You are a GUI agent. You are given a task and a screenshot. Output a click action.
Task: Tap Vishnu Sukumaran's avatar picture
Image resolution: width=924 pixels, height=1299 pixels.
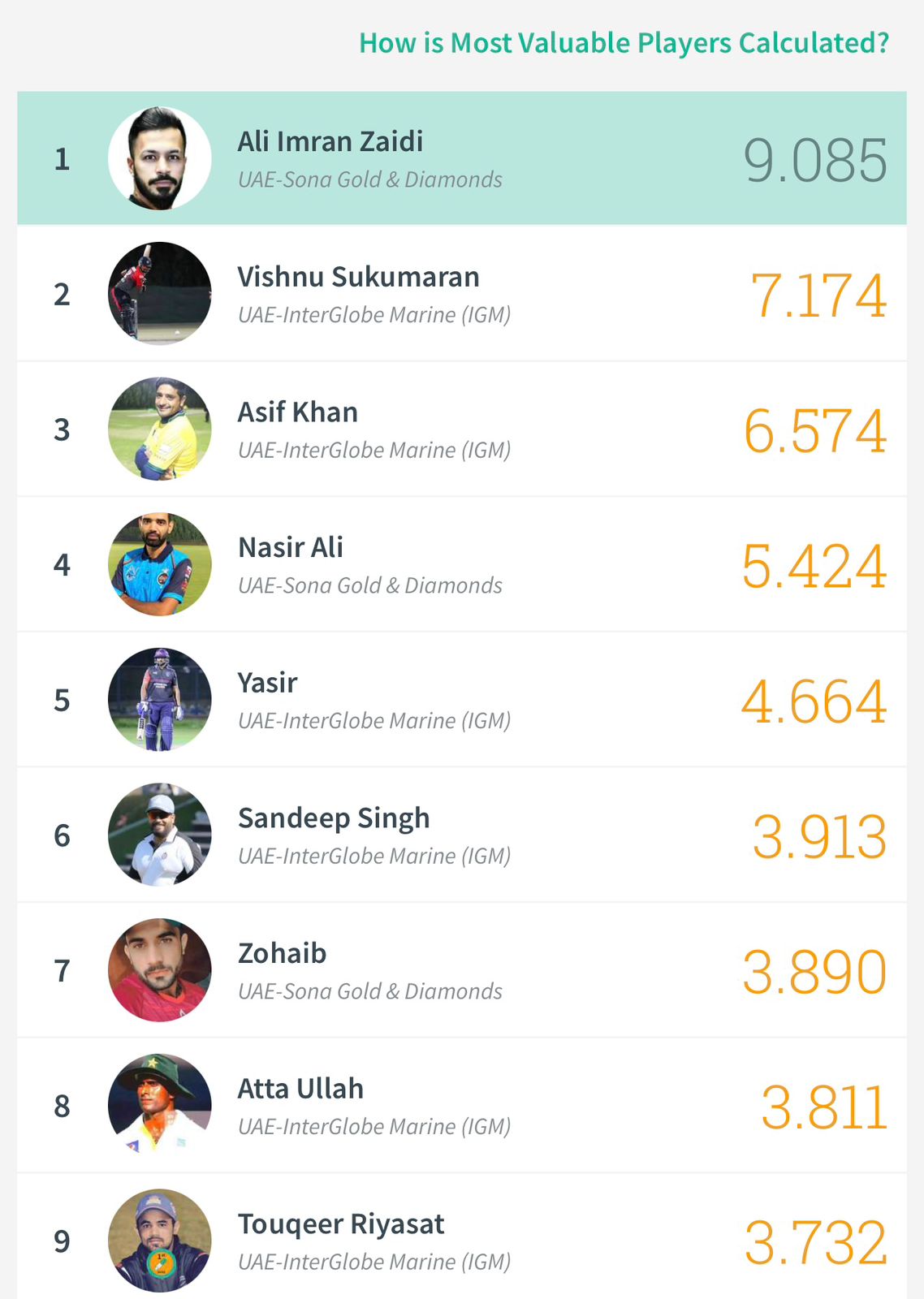click(160, 294)
